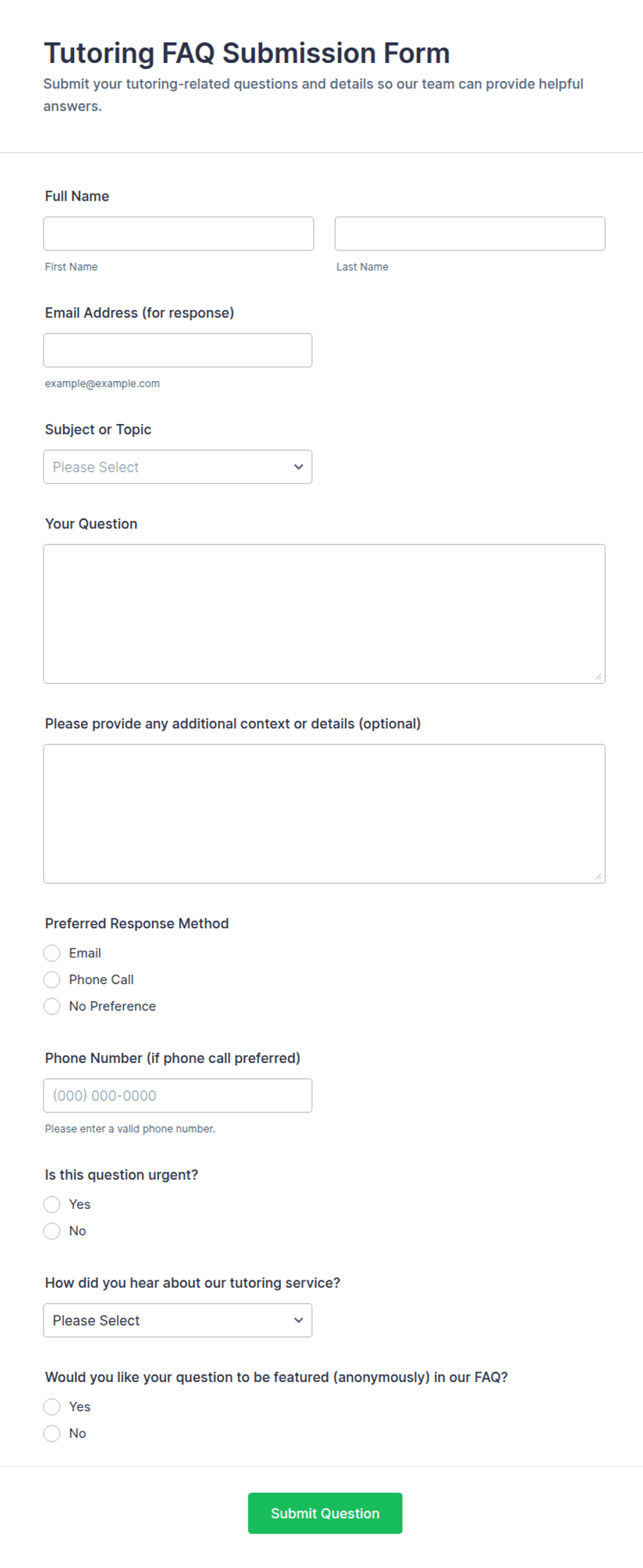The height and width of the screenshot is (1568, 643).
Task: Grab the Your Question textarea resize handle
Action: click(599, 677)
